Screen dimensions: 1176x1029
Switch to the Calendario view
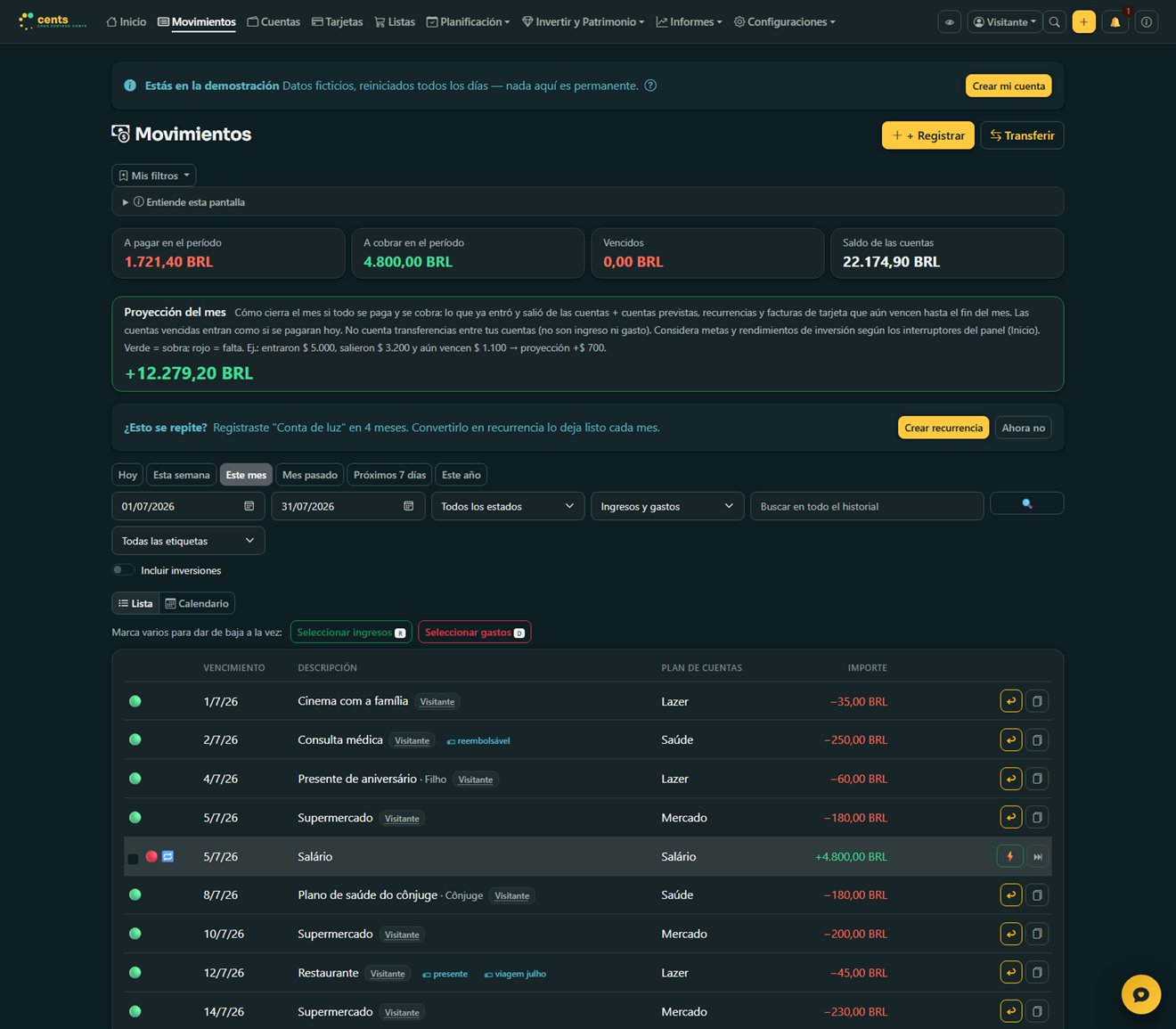pos(197,603)
